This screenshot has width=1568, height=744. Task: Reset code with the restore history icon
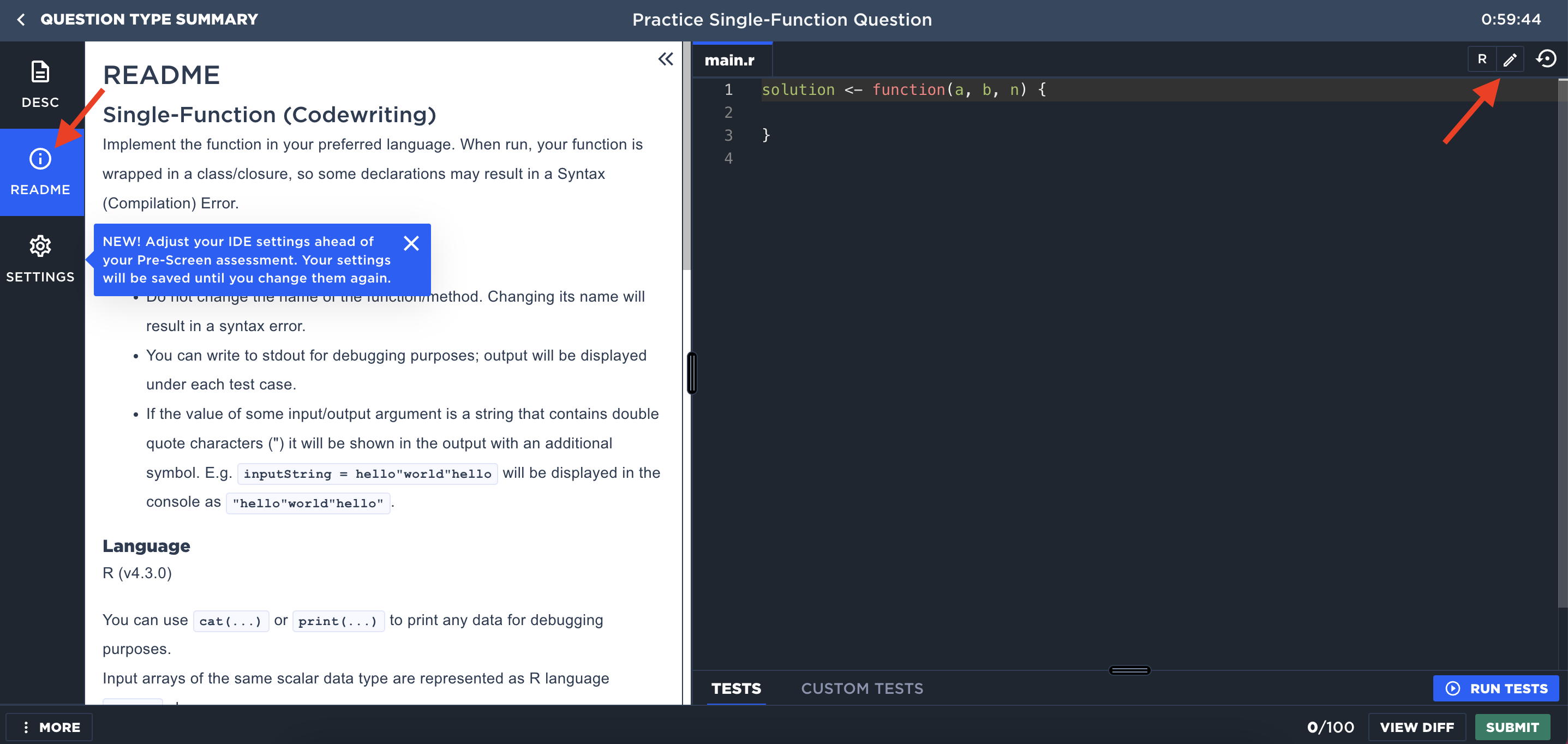[x=1546, y=59]
